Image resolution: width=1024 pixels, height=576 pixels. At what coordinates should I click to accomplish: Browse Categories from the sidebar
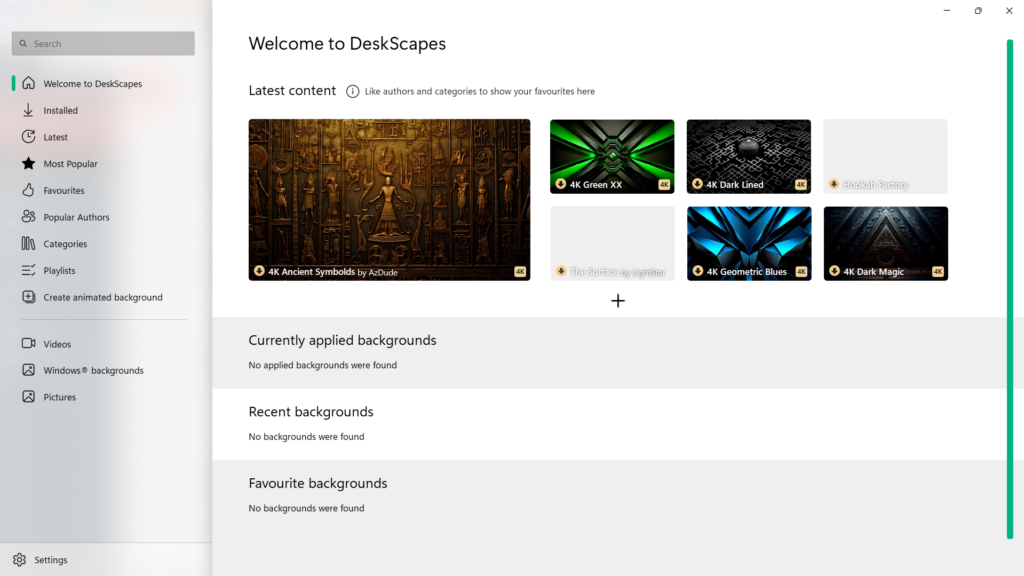pos(103,244)
